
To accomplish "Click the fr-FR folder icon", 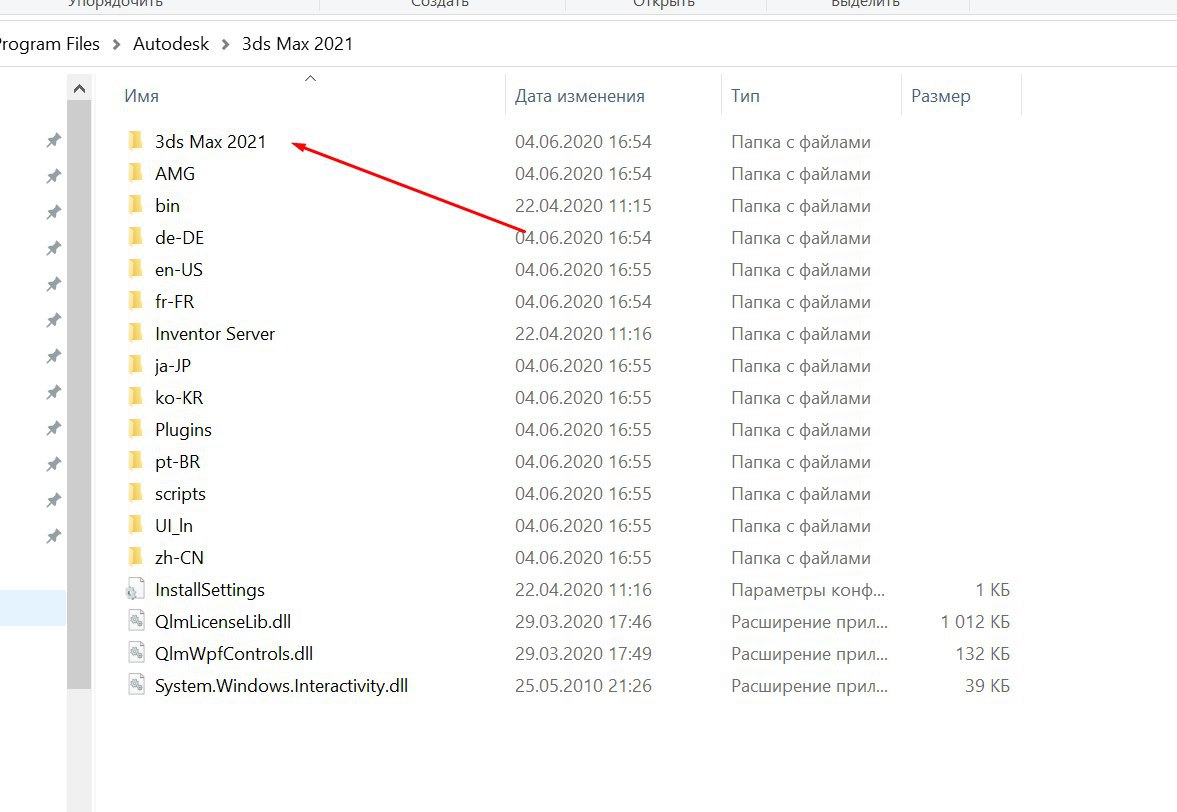I will 136,301.
